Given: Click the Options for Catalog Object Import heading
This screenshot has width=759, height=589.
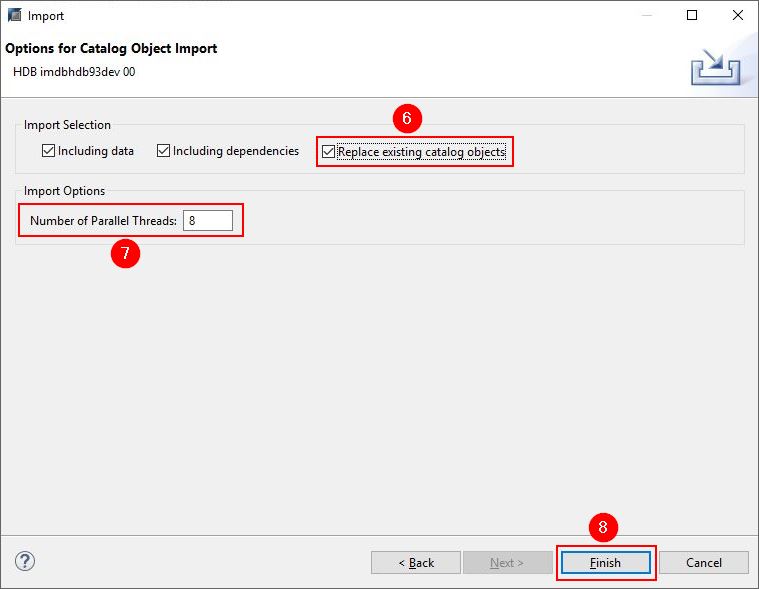Looking at the screenshot, I should tap(111, 48).
